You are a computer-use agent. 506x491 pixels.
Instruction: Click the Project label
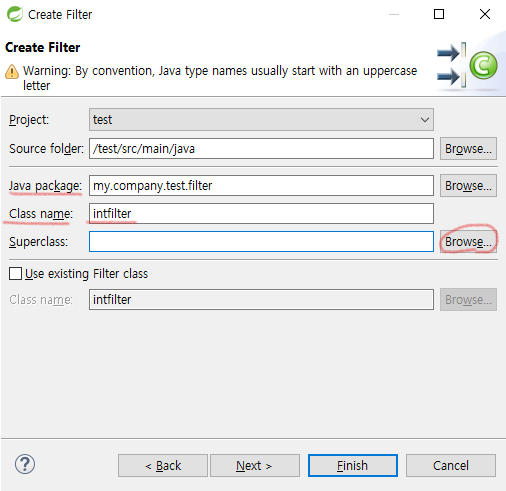[x=29, y=120]
